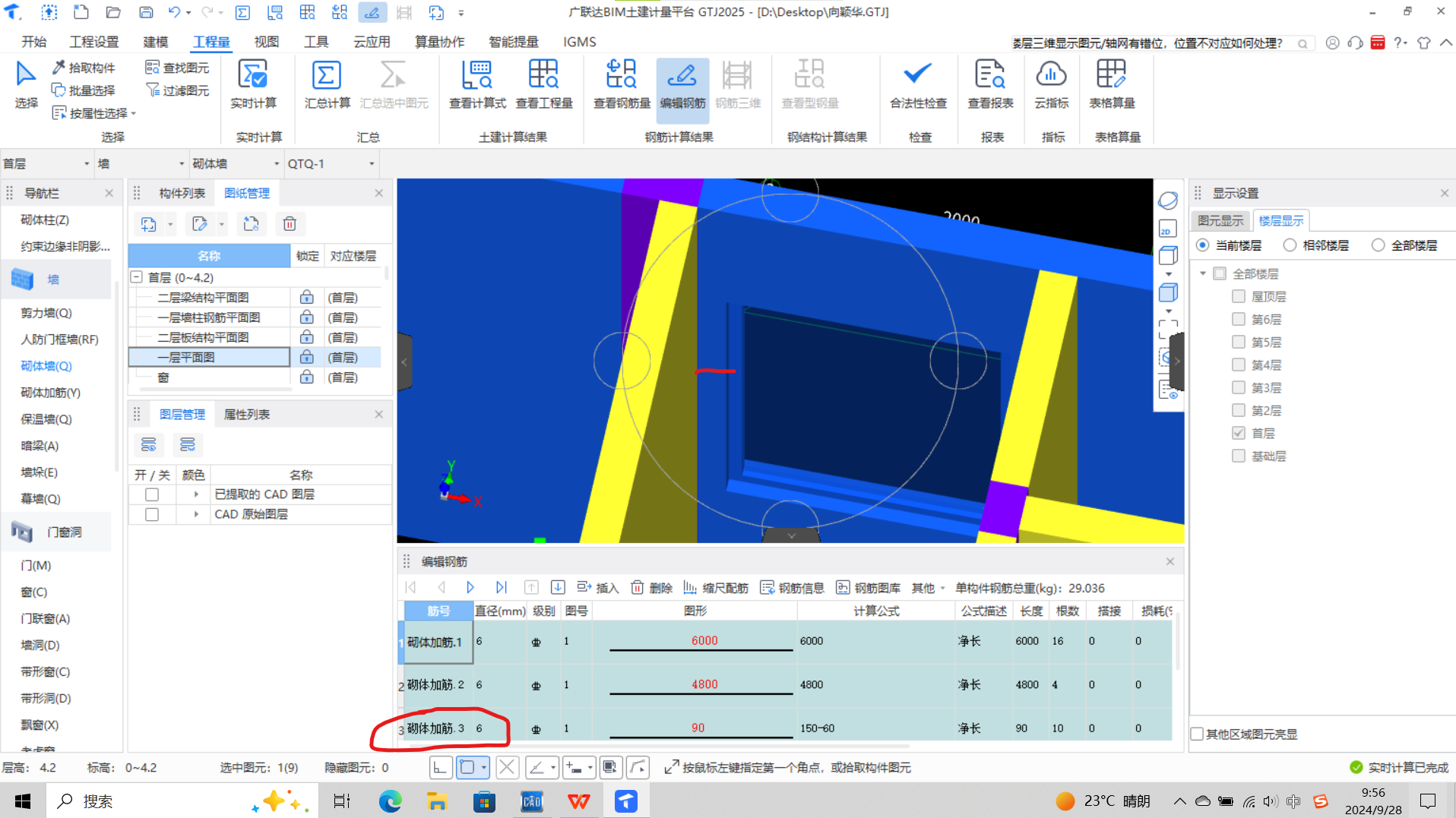Screen dimensions: 1456x818
Task: Select 全部楼层 radio button
Action: click(1378, 245)
